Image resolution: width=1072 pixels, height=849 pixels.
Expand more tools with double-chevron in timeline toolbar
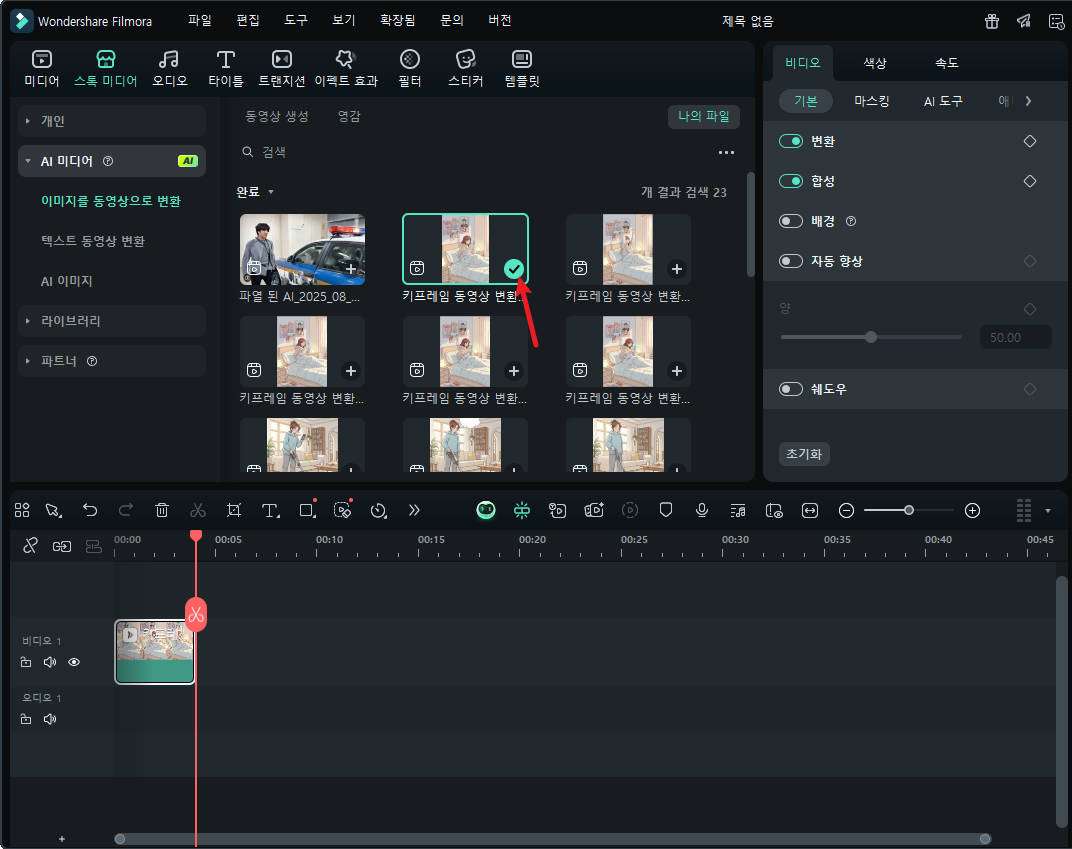pos(414,510)
